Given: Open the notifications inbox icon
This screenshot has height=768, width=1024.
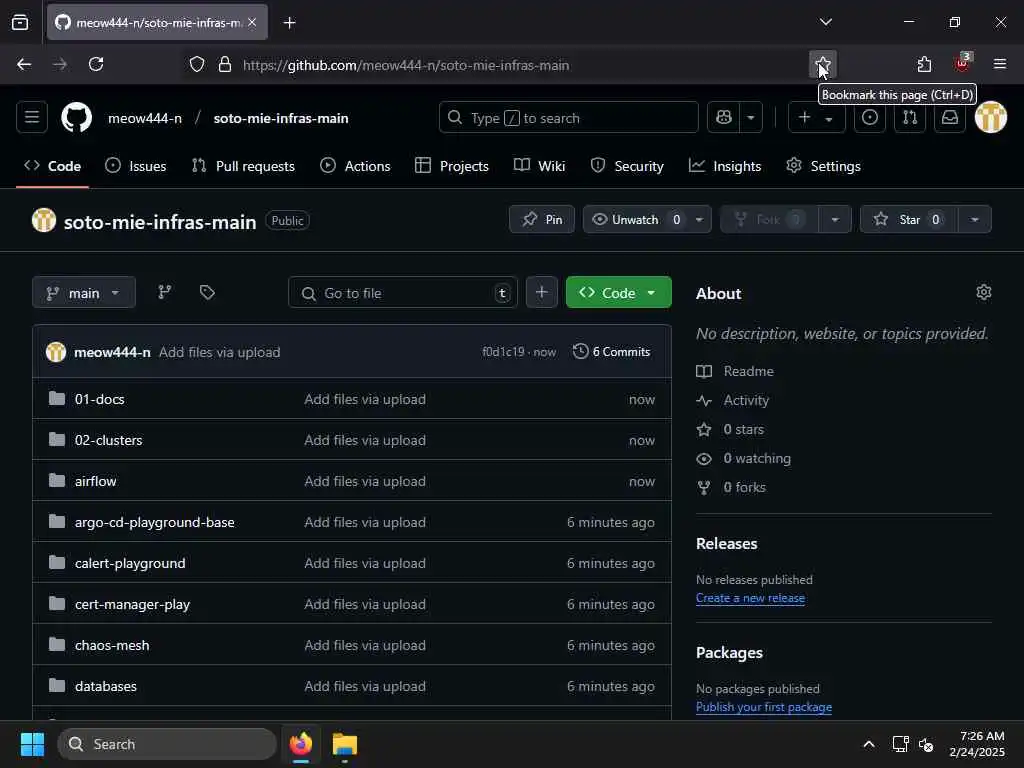Looking at the screenshot, I should (x=950, y=118).
